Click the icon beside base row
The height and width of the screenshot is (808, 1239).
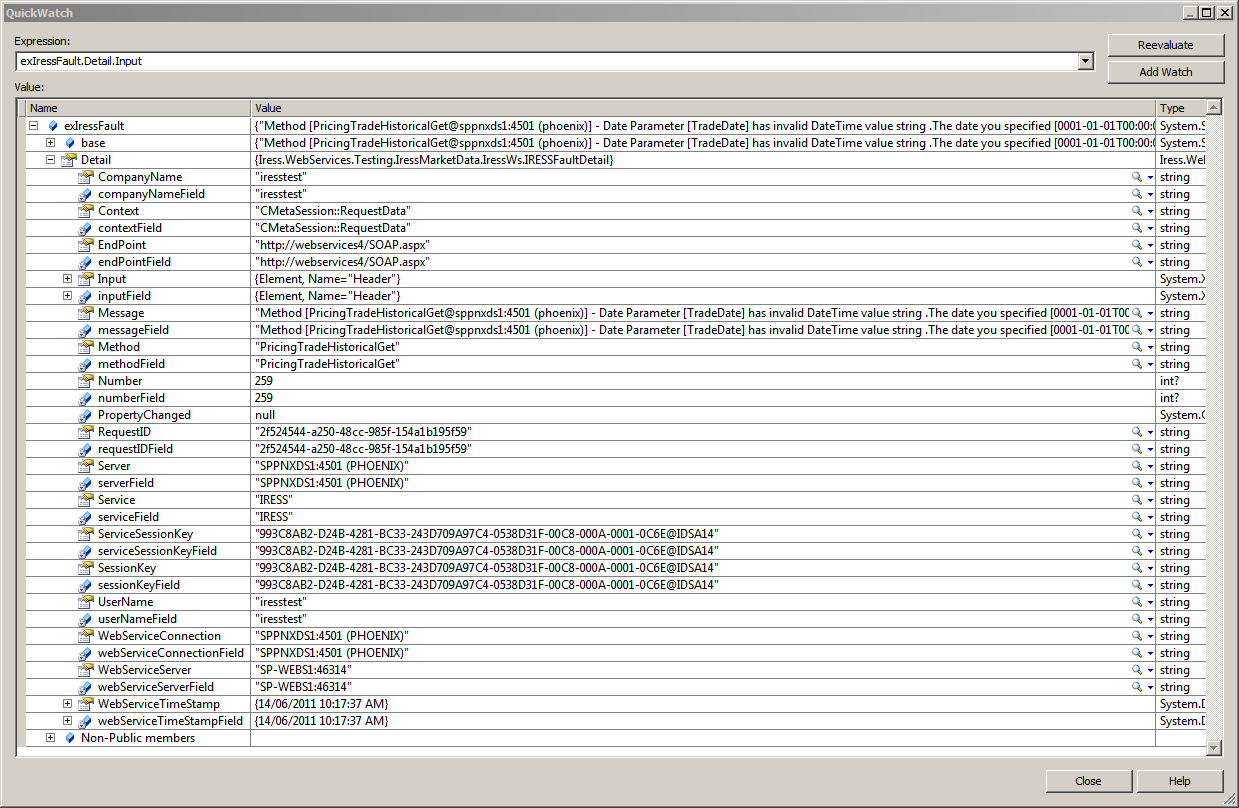(69, 143)
